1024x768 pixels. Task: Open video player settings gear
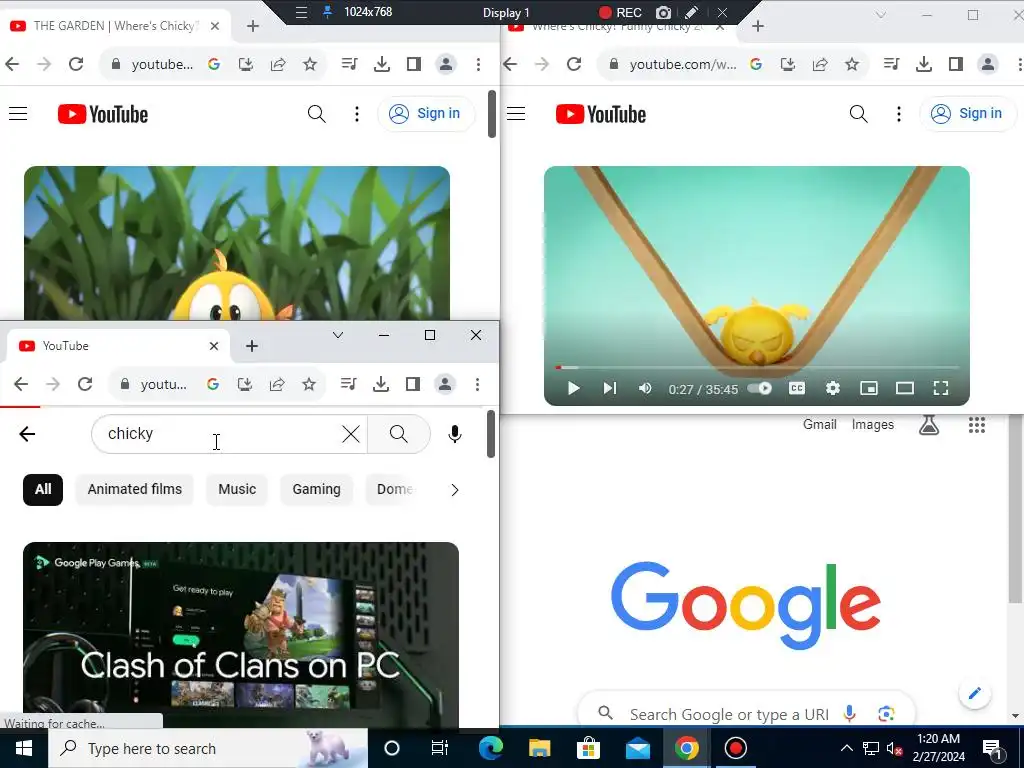[833, 389]
